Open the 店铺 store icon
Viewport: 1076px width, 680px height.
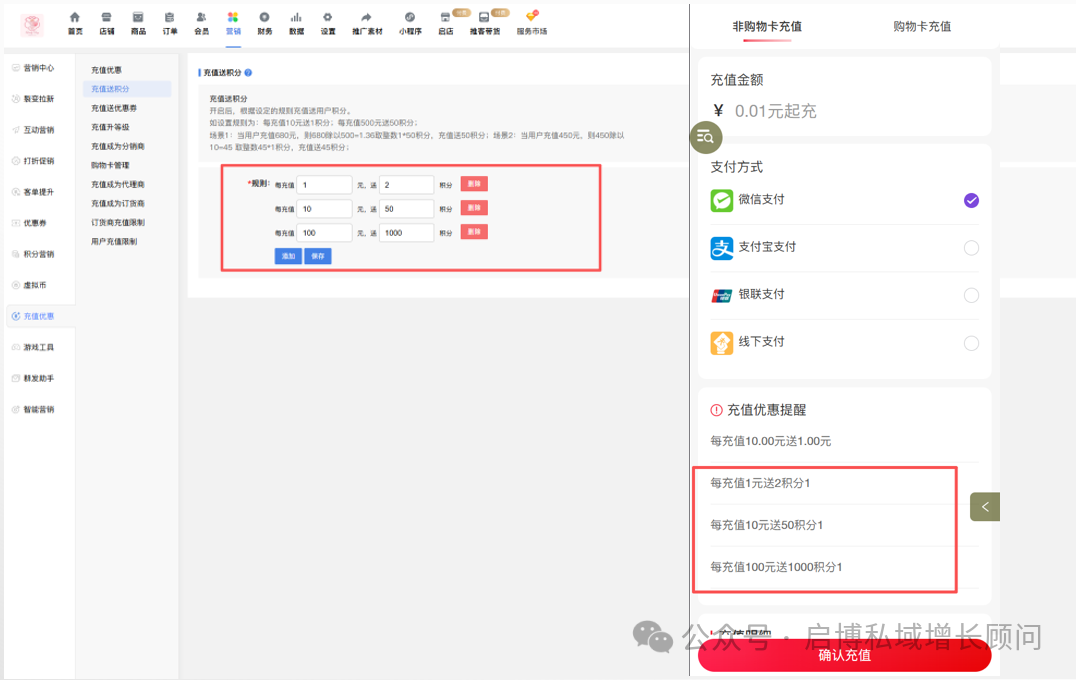tap(106, 18)
